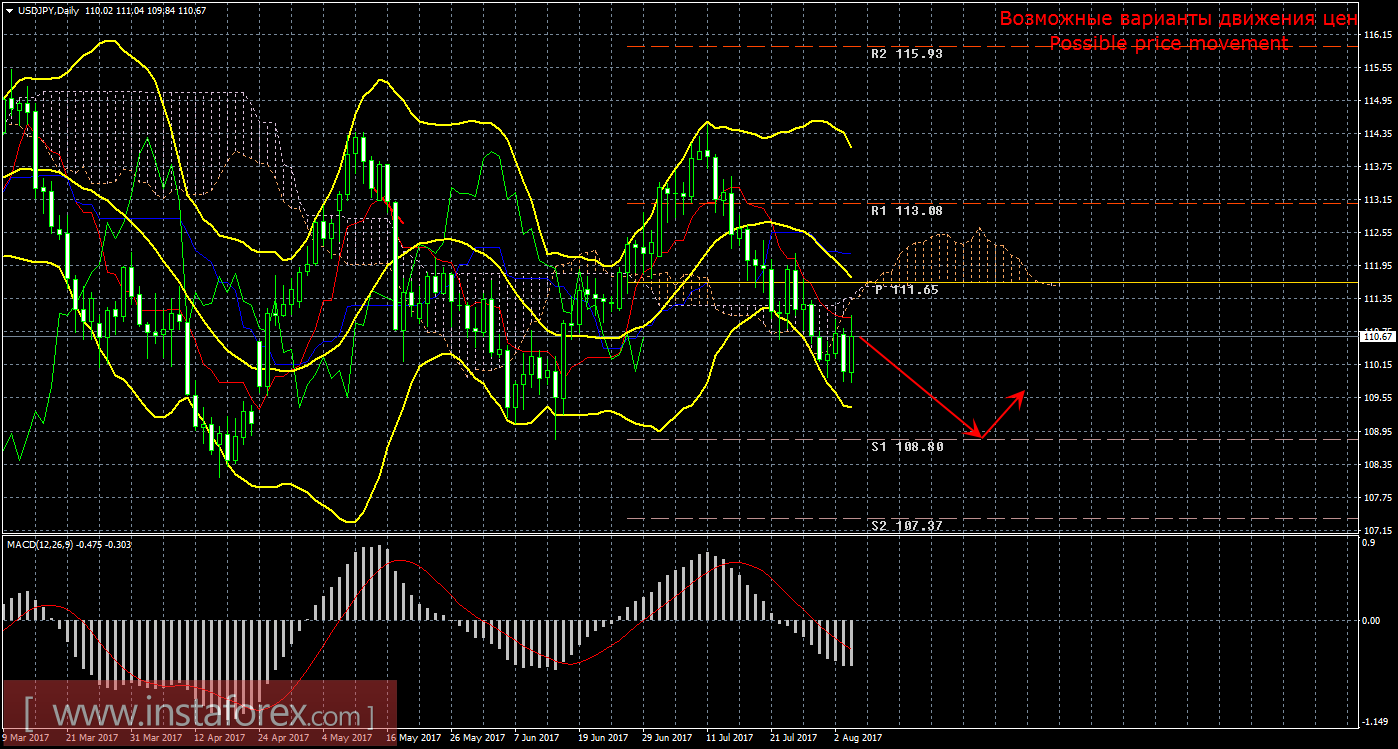Click 111.95 on the price axis

(x=1376, y=266)
